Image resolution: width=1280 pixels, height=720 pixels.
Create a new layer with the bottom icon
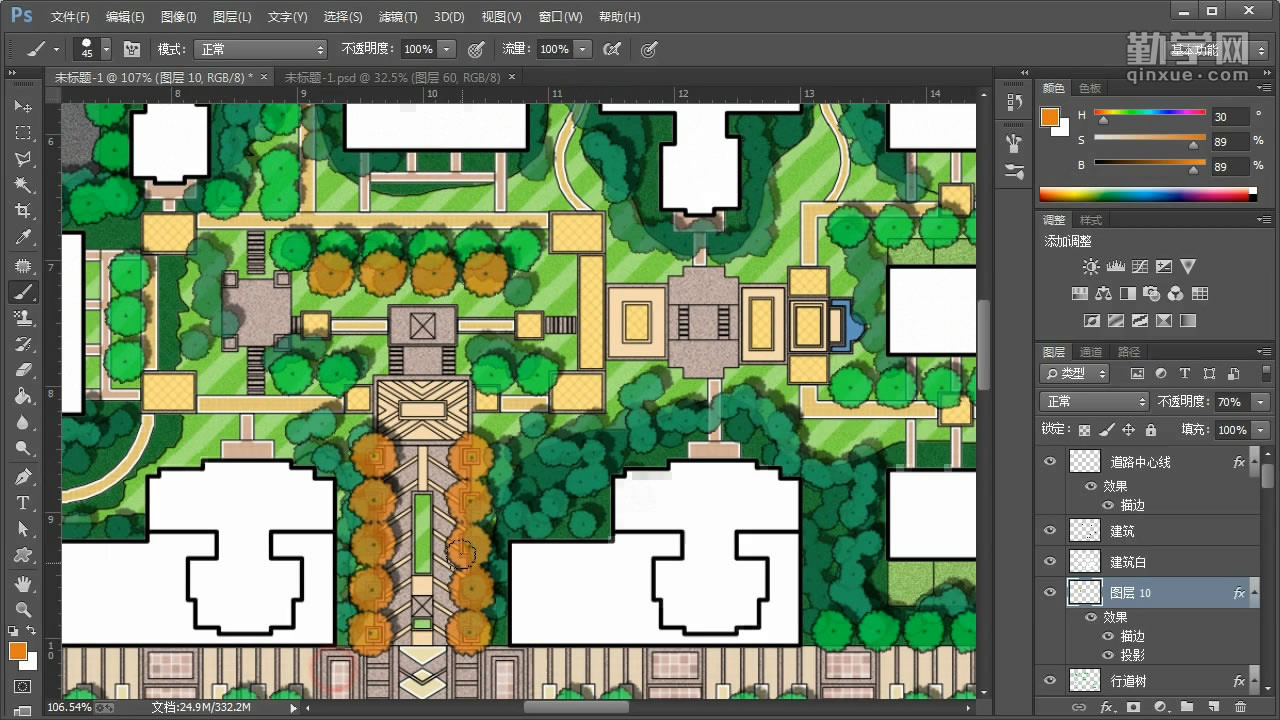(x=1213, y=708)
